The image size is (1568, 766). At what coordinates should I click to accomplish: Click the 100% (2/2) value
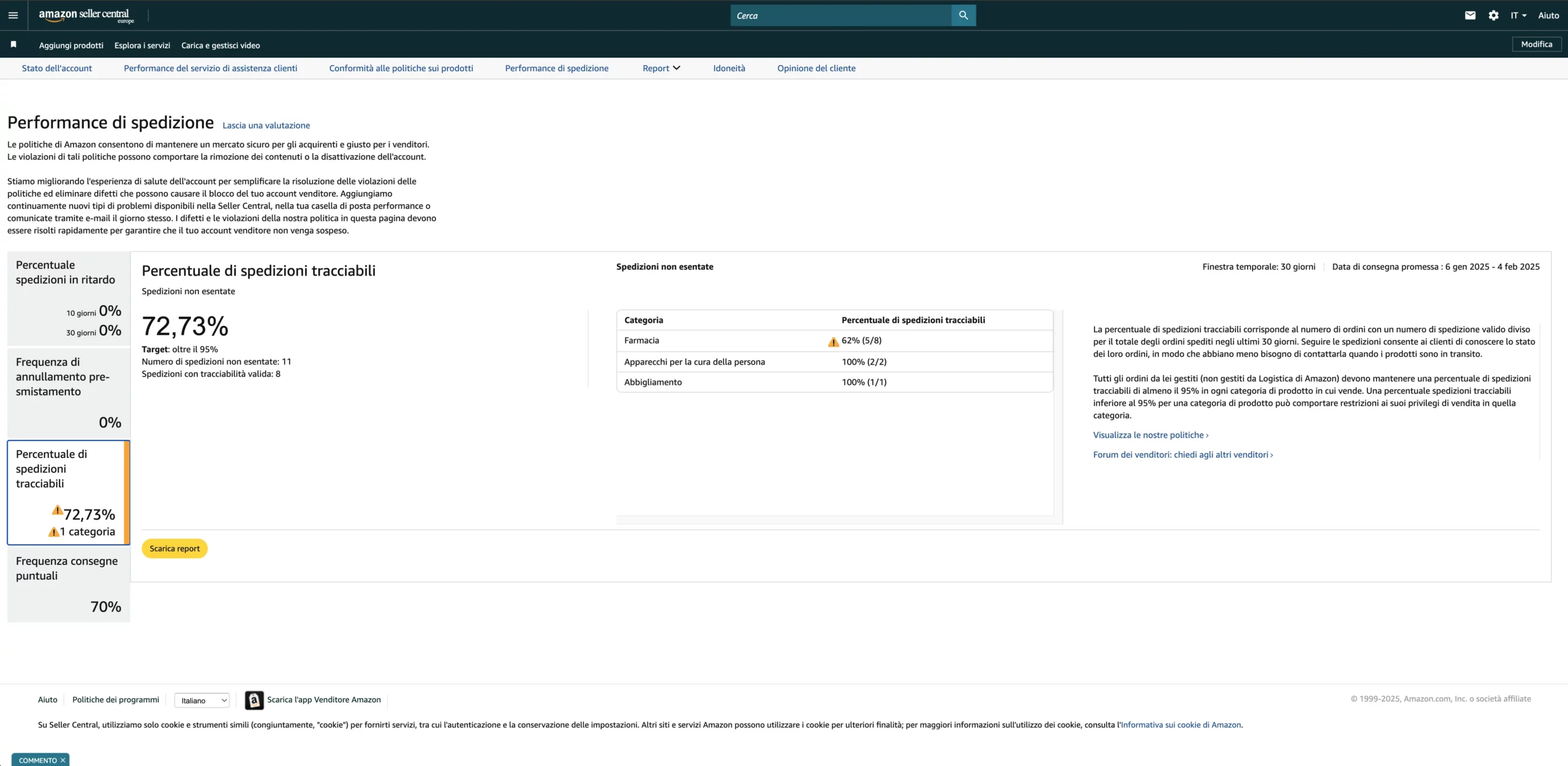[864, 362]
